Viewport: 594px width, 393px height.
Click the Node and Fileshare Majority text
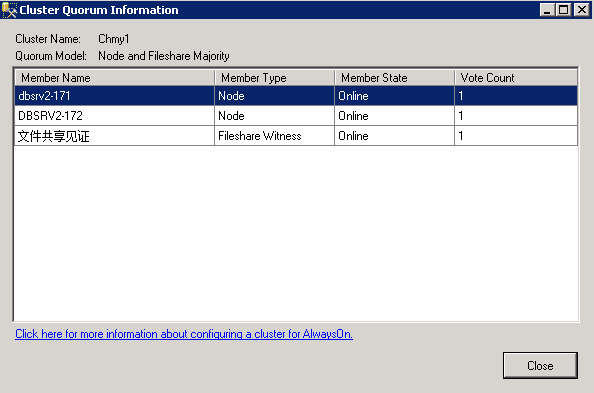pyautogui.click(x=164, y=56)
